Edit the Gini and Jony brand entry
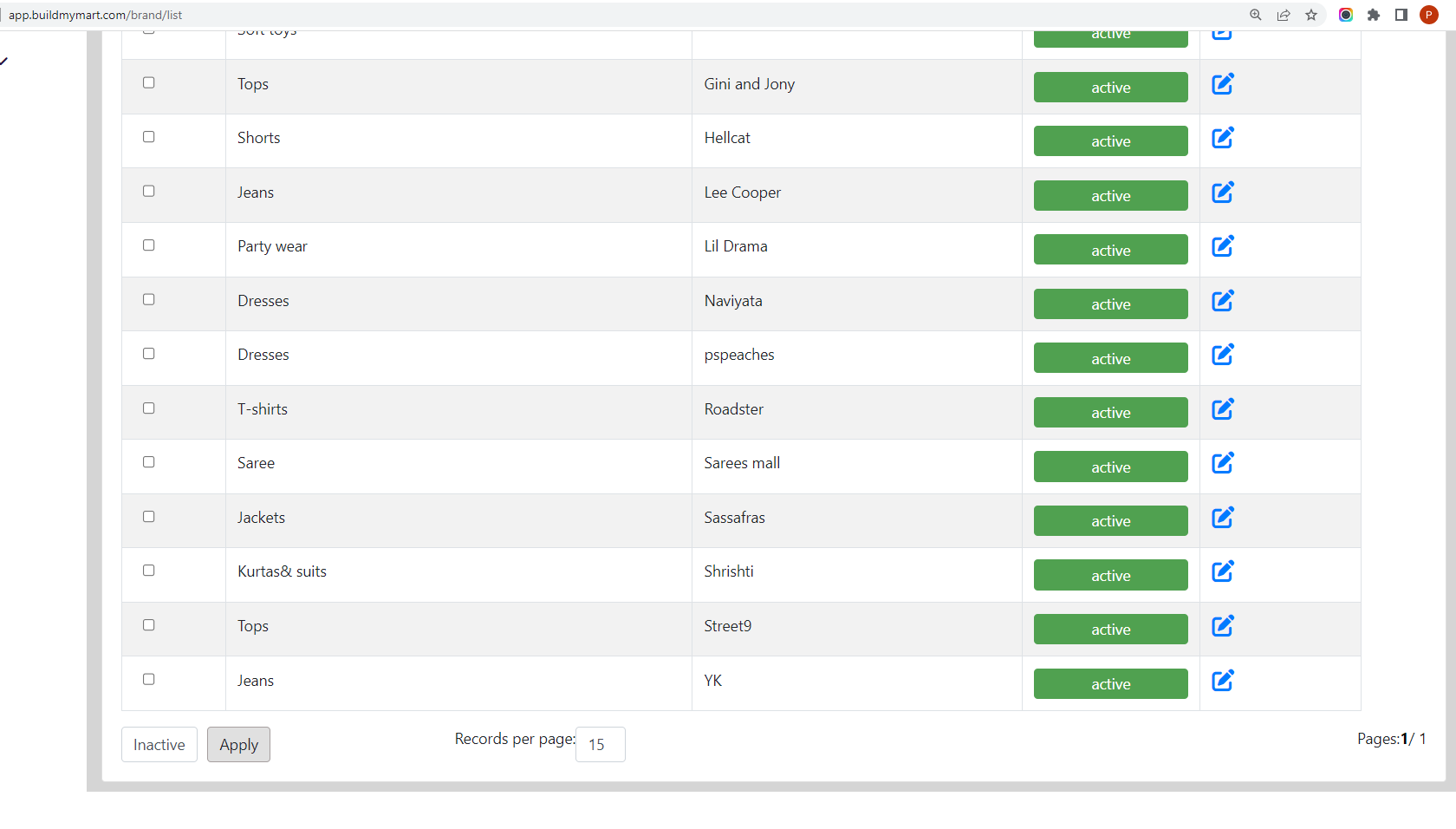1456x829 pixels. (x=1223, y=84)
